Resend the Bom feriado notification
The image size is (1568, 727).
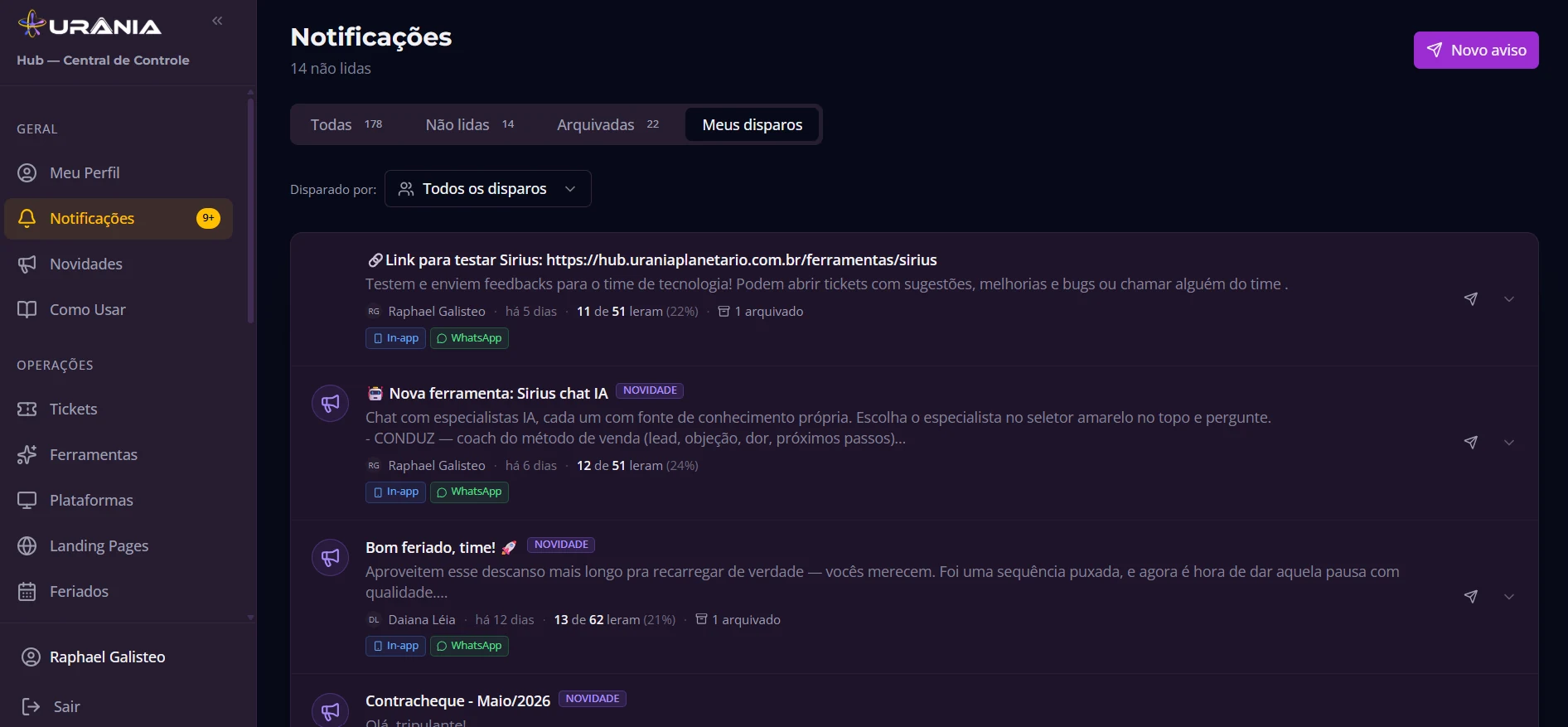[1470, 596]
